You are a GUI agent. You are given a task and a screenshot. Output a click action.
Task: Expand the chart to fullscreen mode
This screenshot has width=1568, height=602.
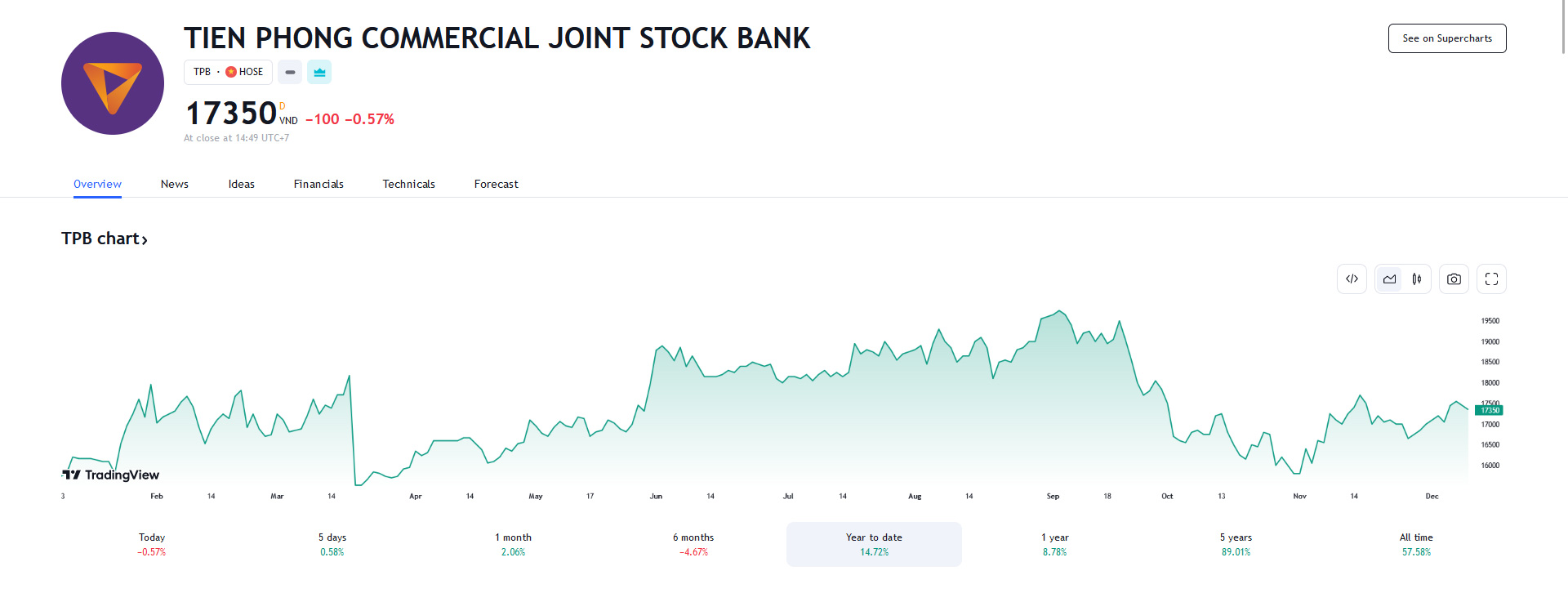point(1491,279)
